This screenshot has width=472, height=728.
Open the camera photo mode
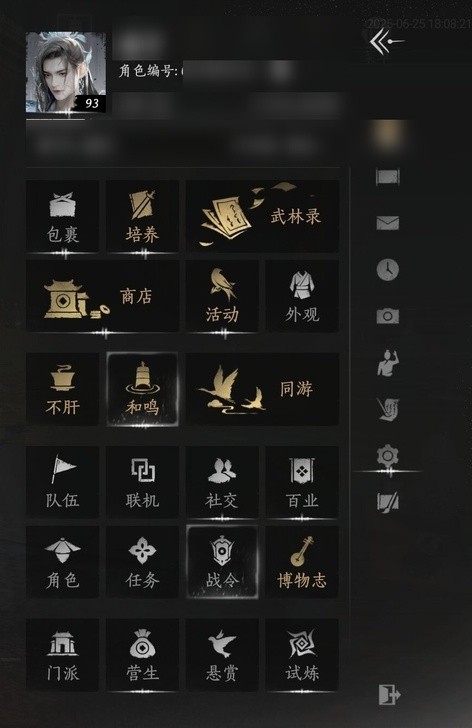coord(388,316)
